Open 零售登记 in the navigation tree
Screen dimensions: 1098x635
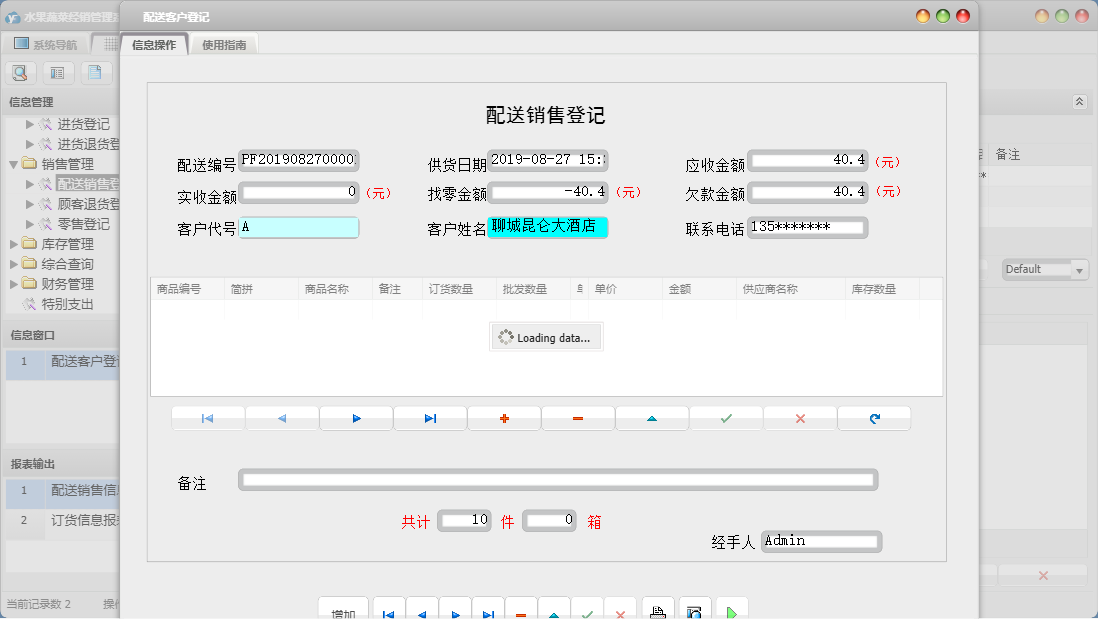(83, 224)
